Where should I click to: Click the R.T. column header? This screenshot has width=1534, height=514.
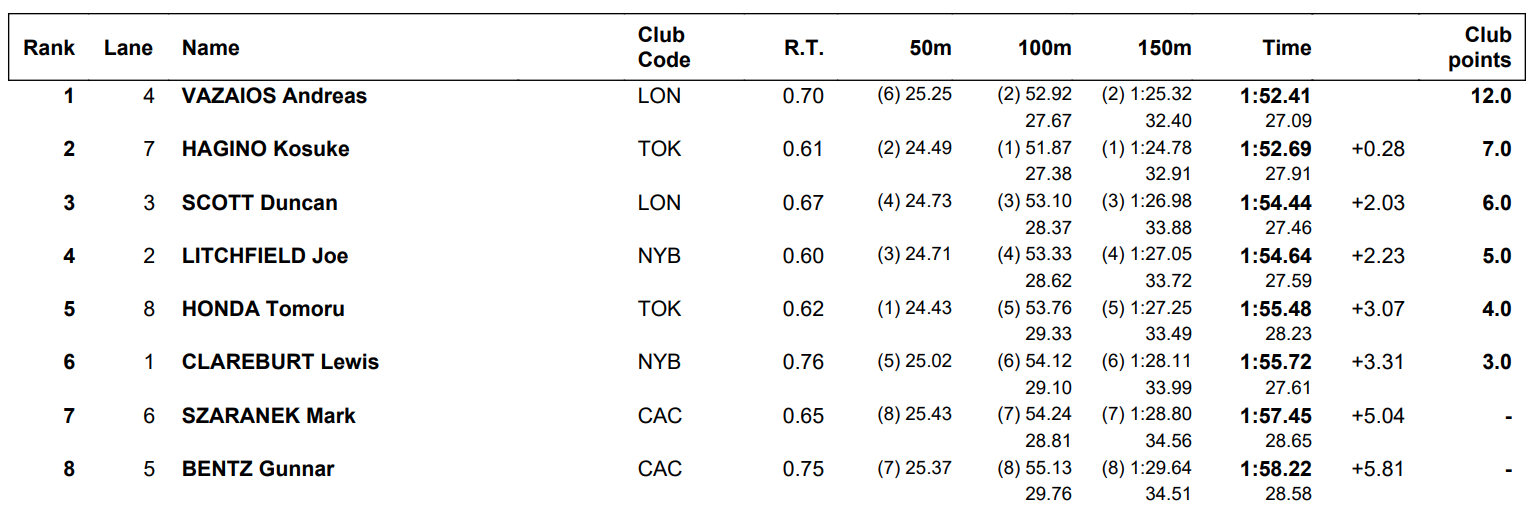pos(804,48)
